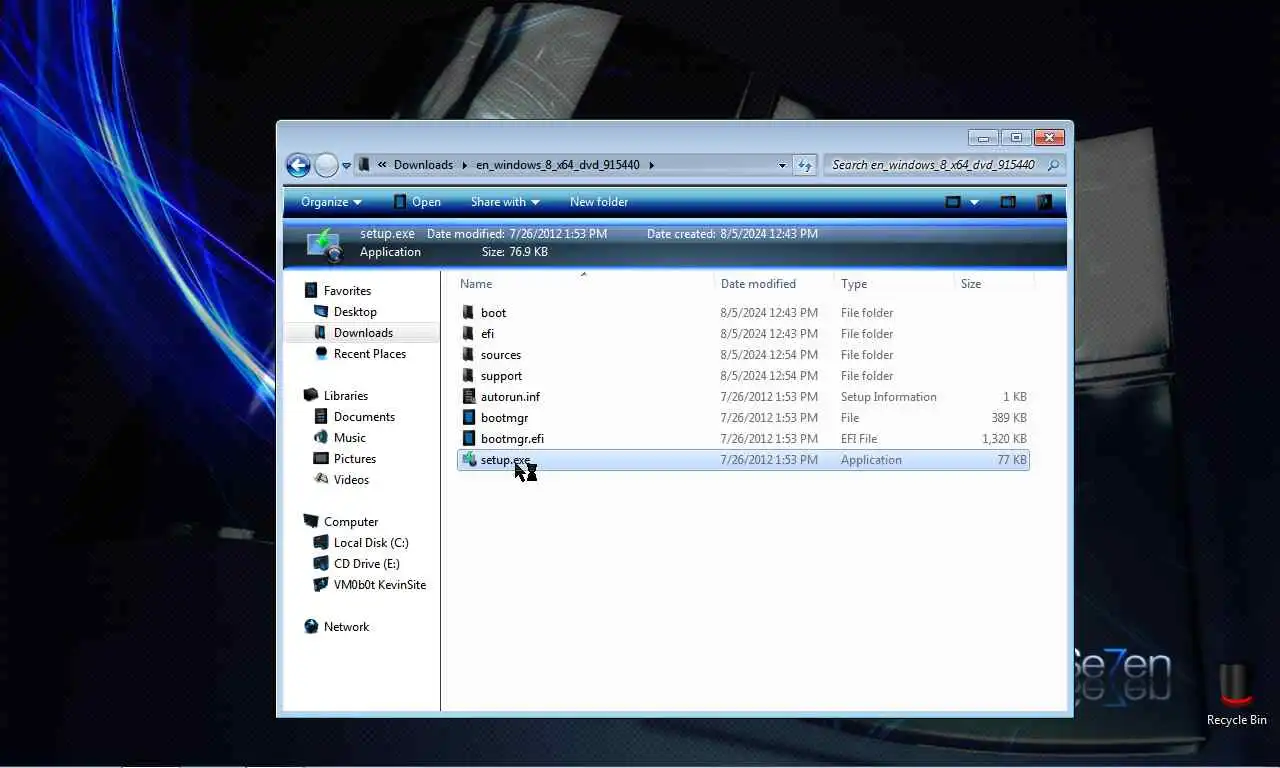This screenshot has width=1280, height=768.
Task: Click the Forward navigation arrow
Action: (326, 165)
